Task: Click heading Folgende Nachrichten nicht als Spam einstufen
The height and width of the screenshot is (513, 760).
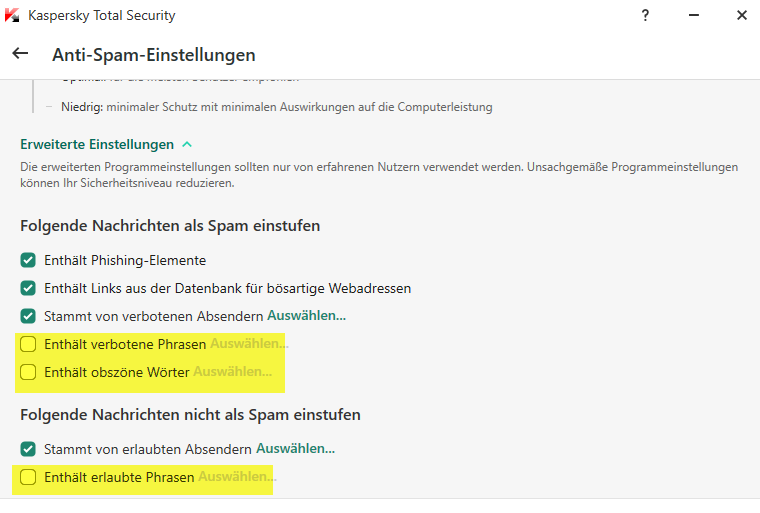Action: coord(190,415)
